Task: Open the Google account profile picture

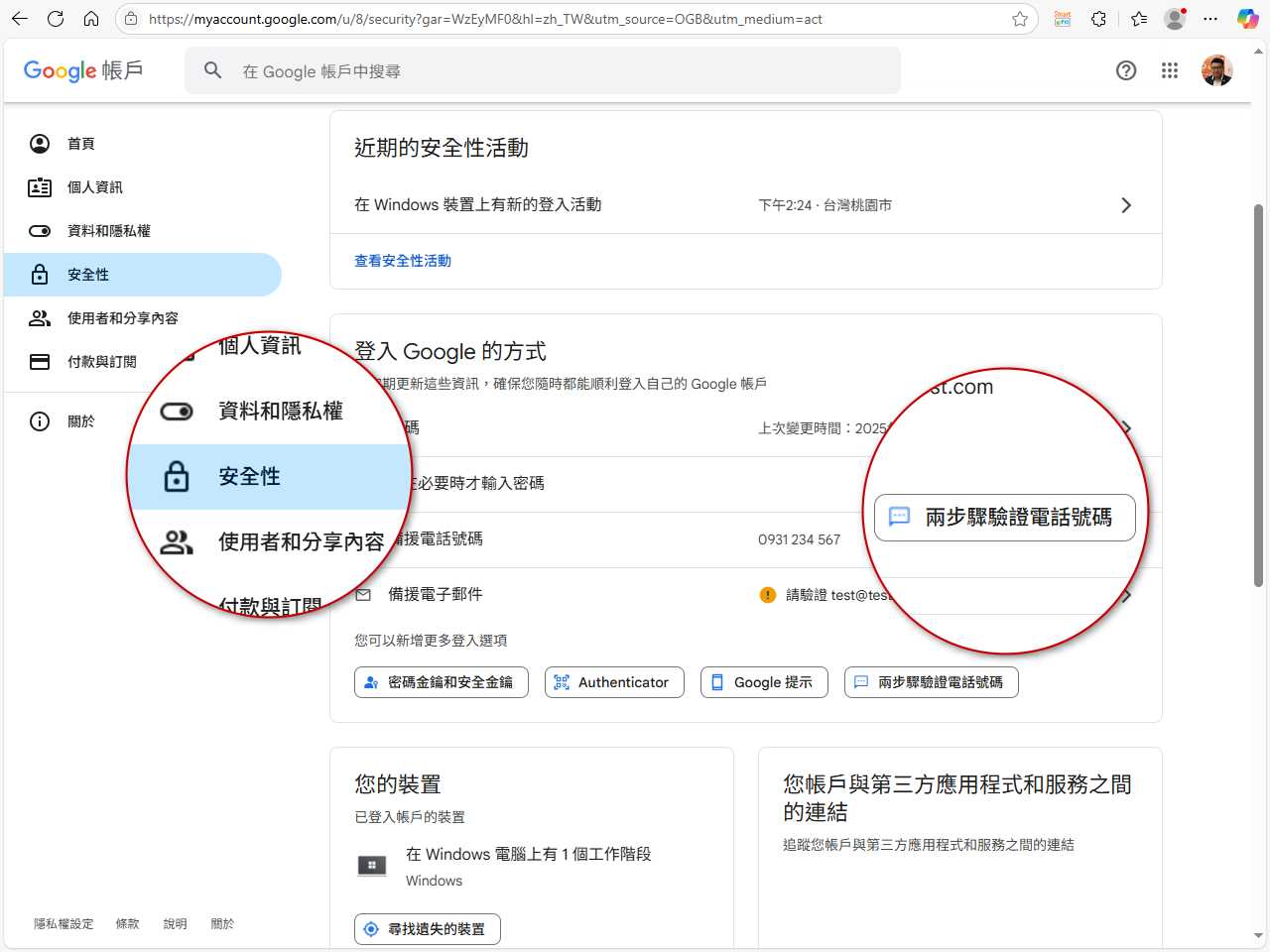Action: click(1217, 70)
